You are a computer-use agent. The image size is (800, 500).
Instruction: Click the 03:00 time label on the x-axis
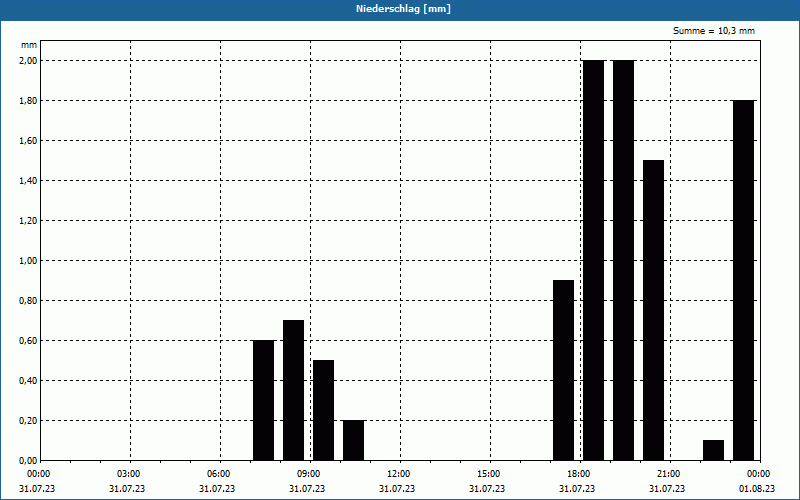(130, 474)
